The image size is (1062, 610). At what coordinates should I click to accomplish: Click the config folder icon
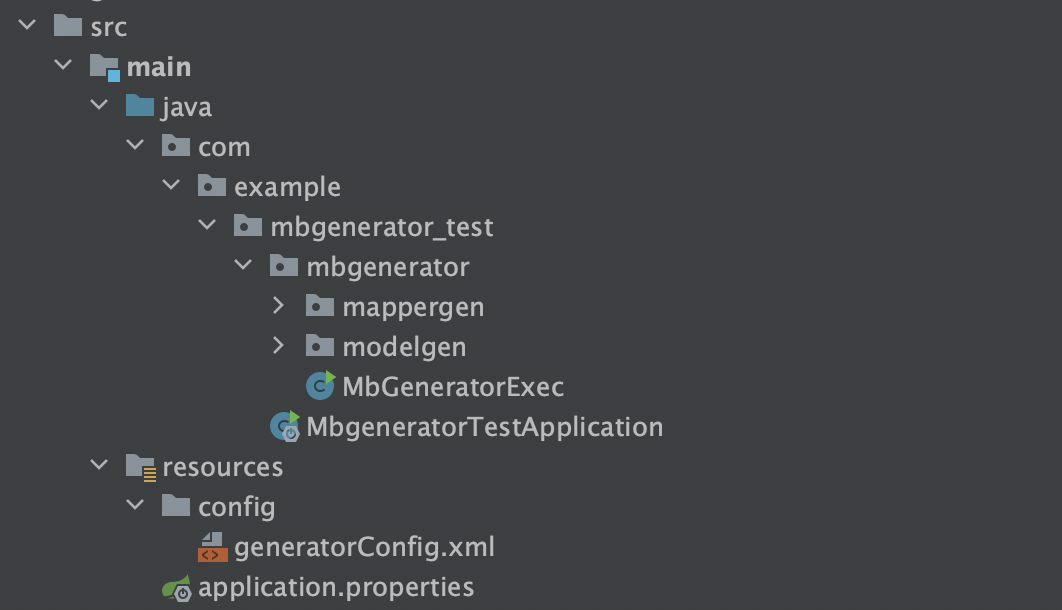click(x=176, y=506)
